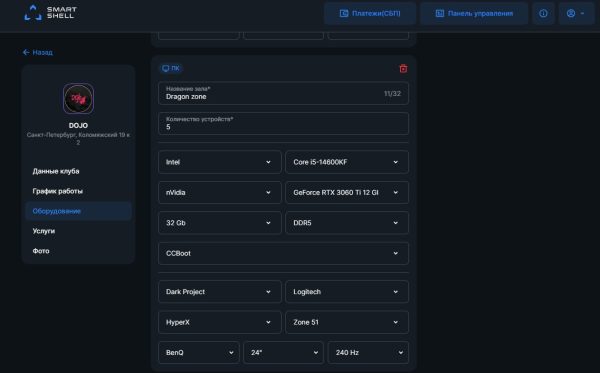Viewport: 600px width, 373px height.
Task: Click the Санкт-Петербург club address text
Action: coord(78,138)
